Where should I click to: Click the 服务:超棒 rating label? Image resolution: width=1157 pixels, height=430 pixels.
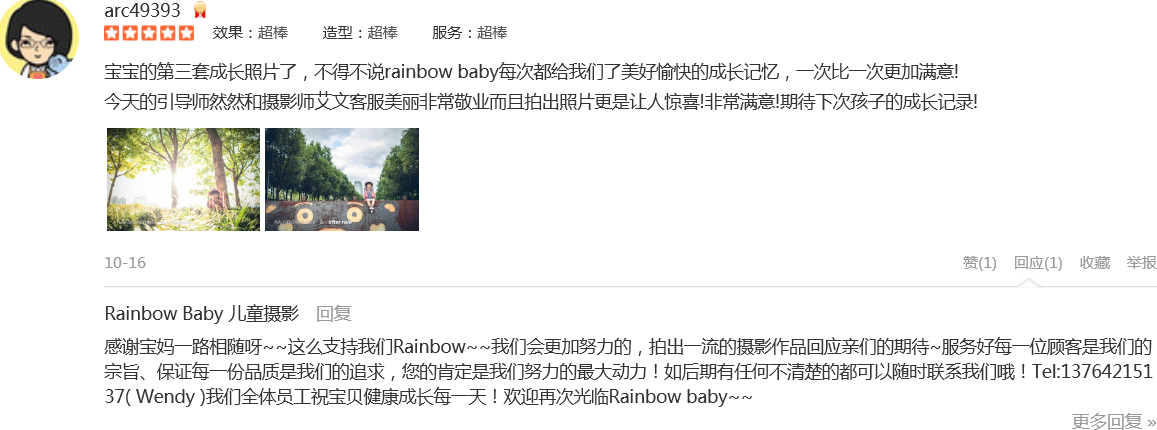click(470, 32)
